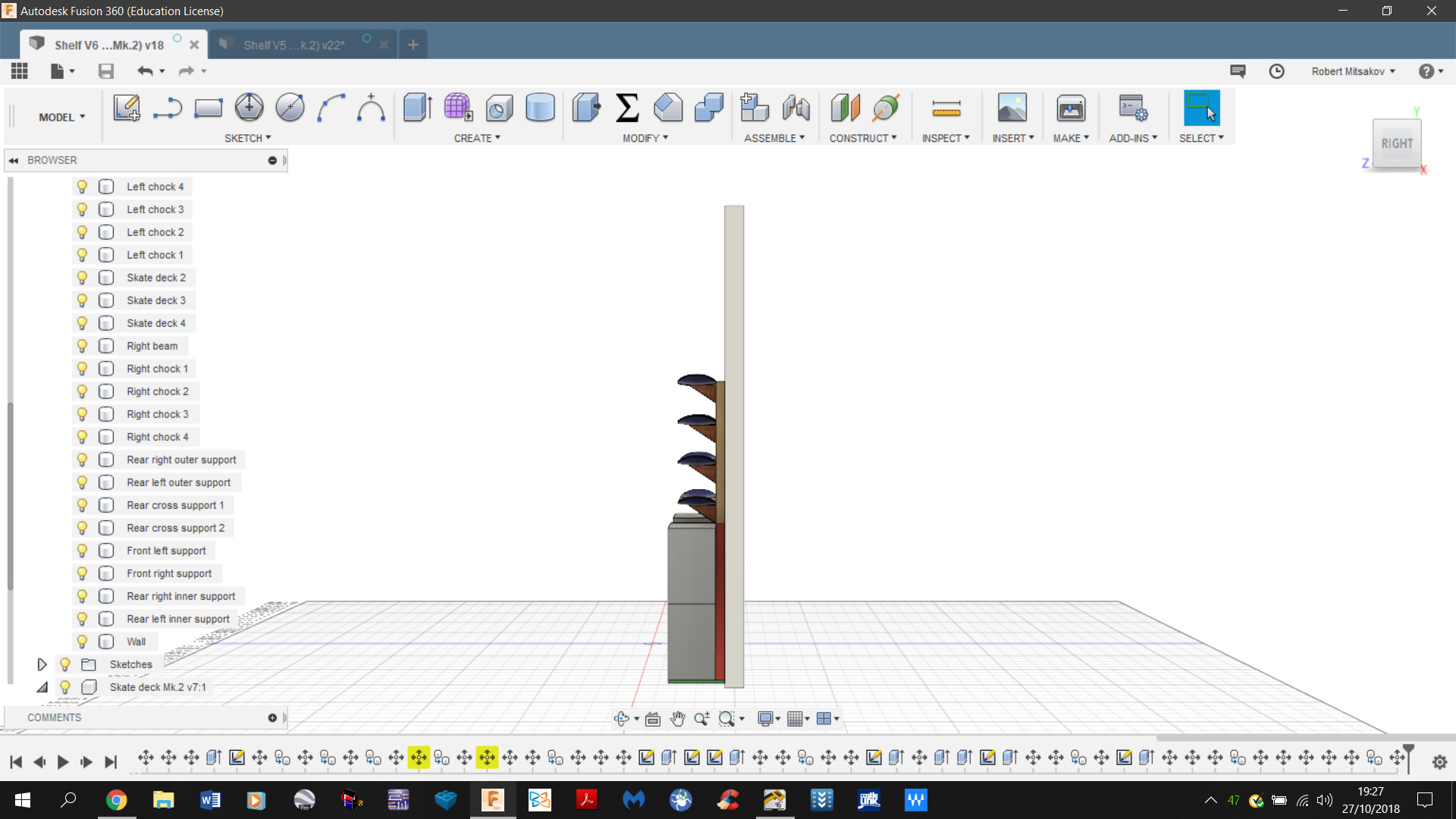Open the ADD-INS menu
The width and height of the screenshot is (1456, 819).
pos(1133,138)
